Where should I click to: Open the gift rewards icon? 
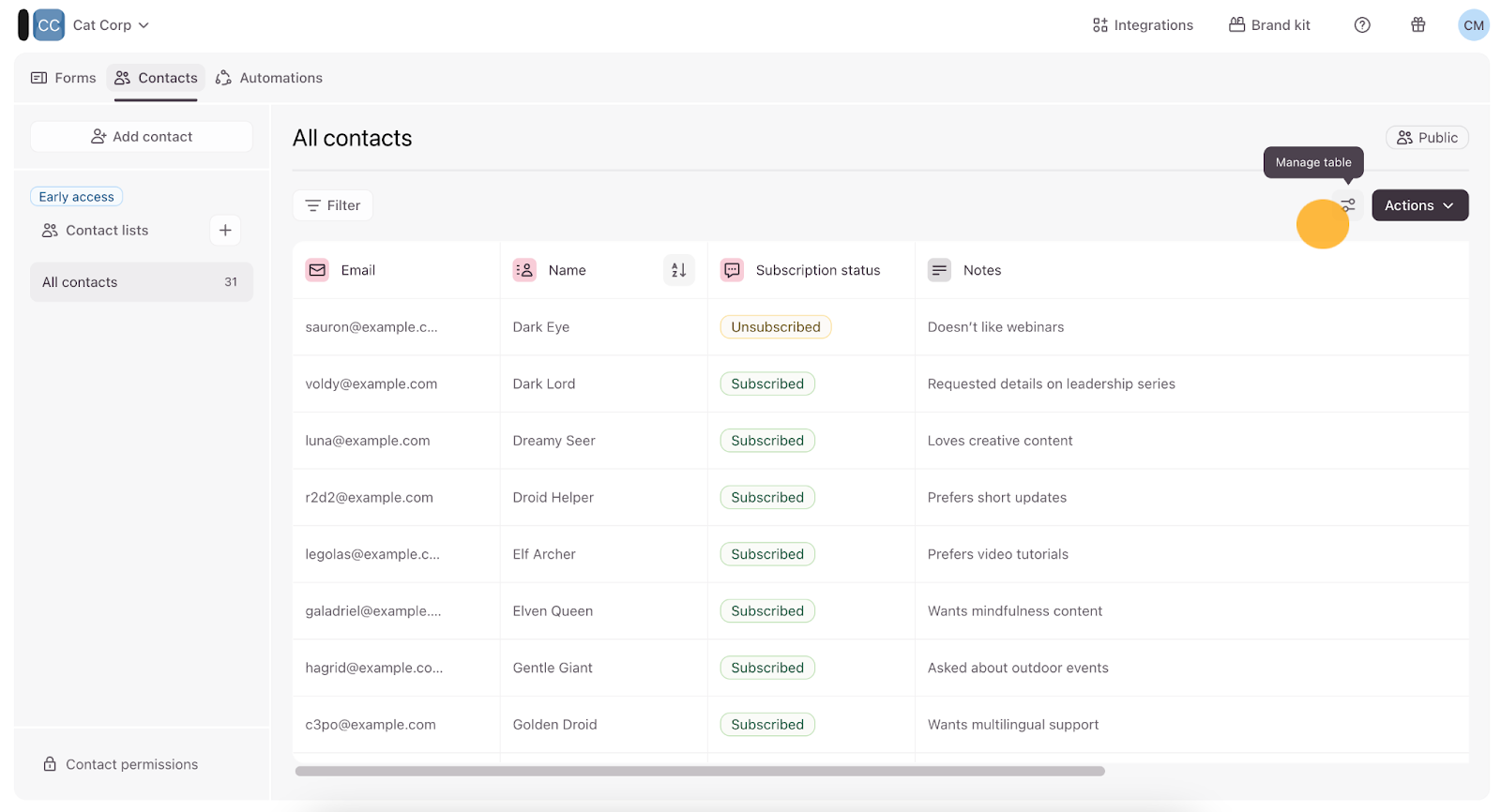[1418, 25]
